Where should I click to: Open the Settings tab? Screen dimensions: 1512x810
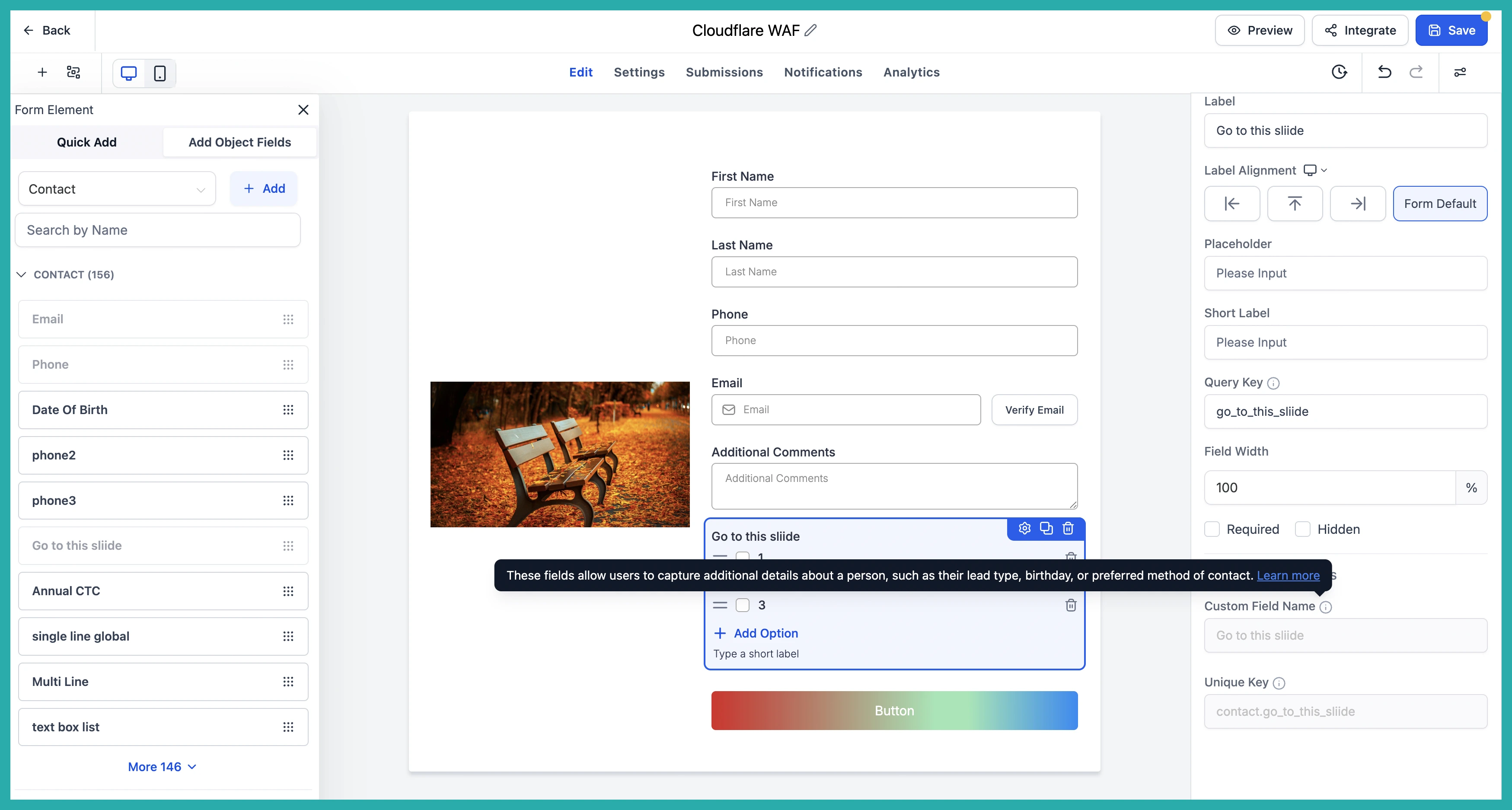(638, 72)
